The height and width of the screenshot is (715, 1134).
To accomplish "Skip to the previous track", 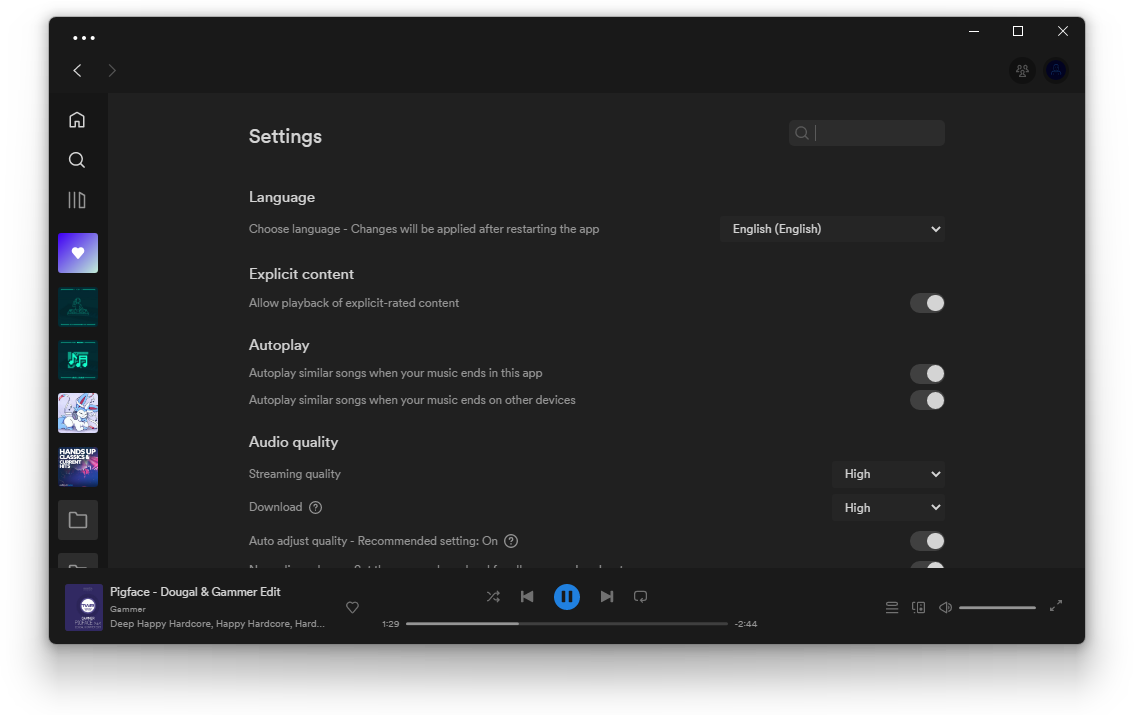I will click(527, 596).
